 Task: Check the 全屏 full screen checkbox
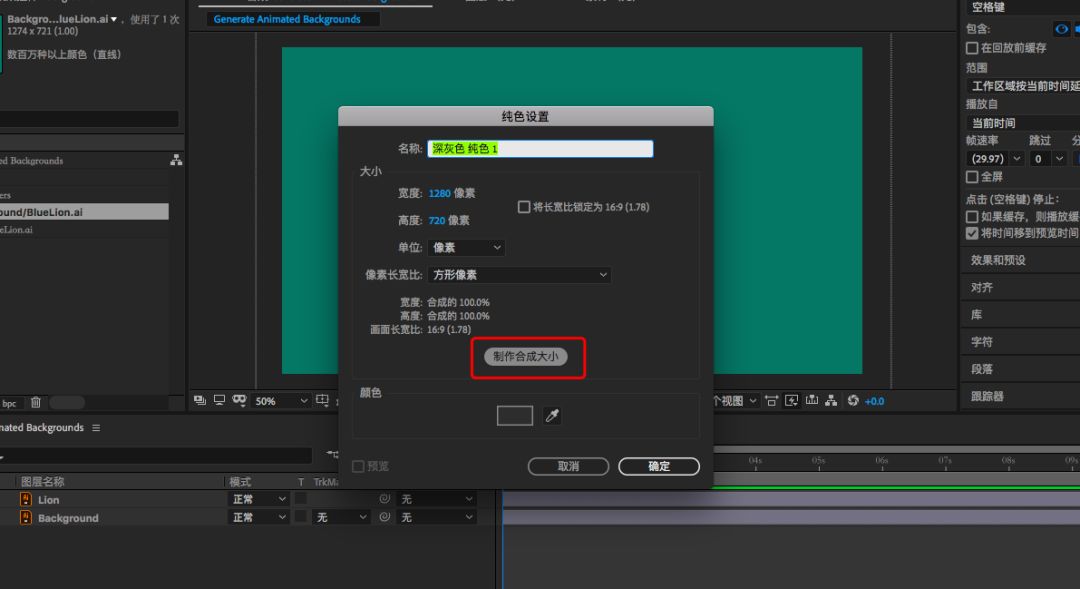(972, 177)
